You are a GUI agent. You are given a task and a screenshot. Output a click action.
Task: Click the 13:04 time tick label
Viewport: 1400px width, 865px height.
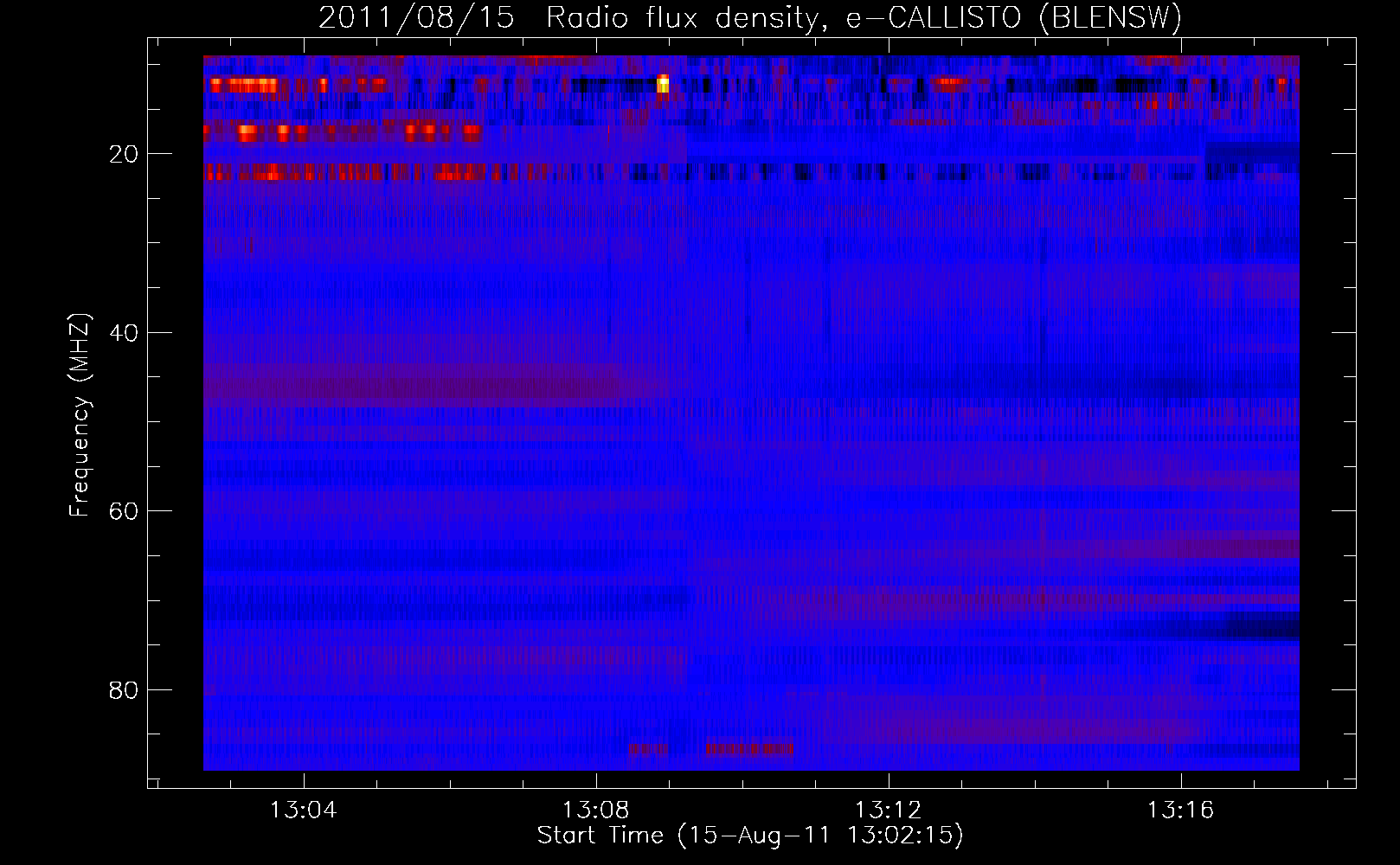303,811
